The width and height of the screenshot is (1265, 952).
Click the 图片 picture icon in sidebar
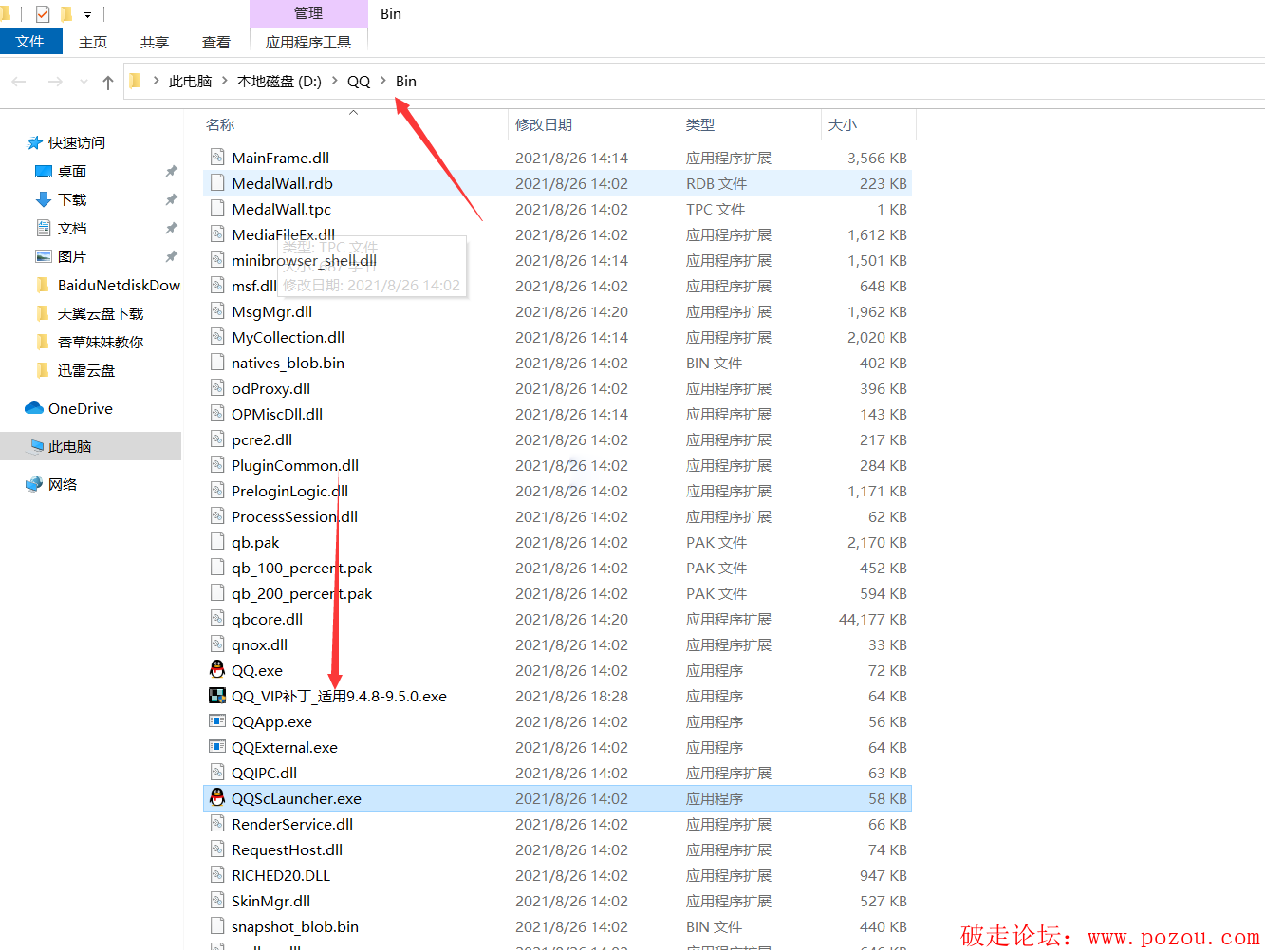[x=43, y=256]
